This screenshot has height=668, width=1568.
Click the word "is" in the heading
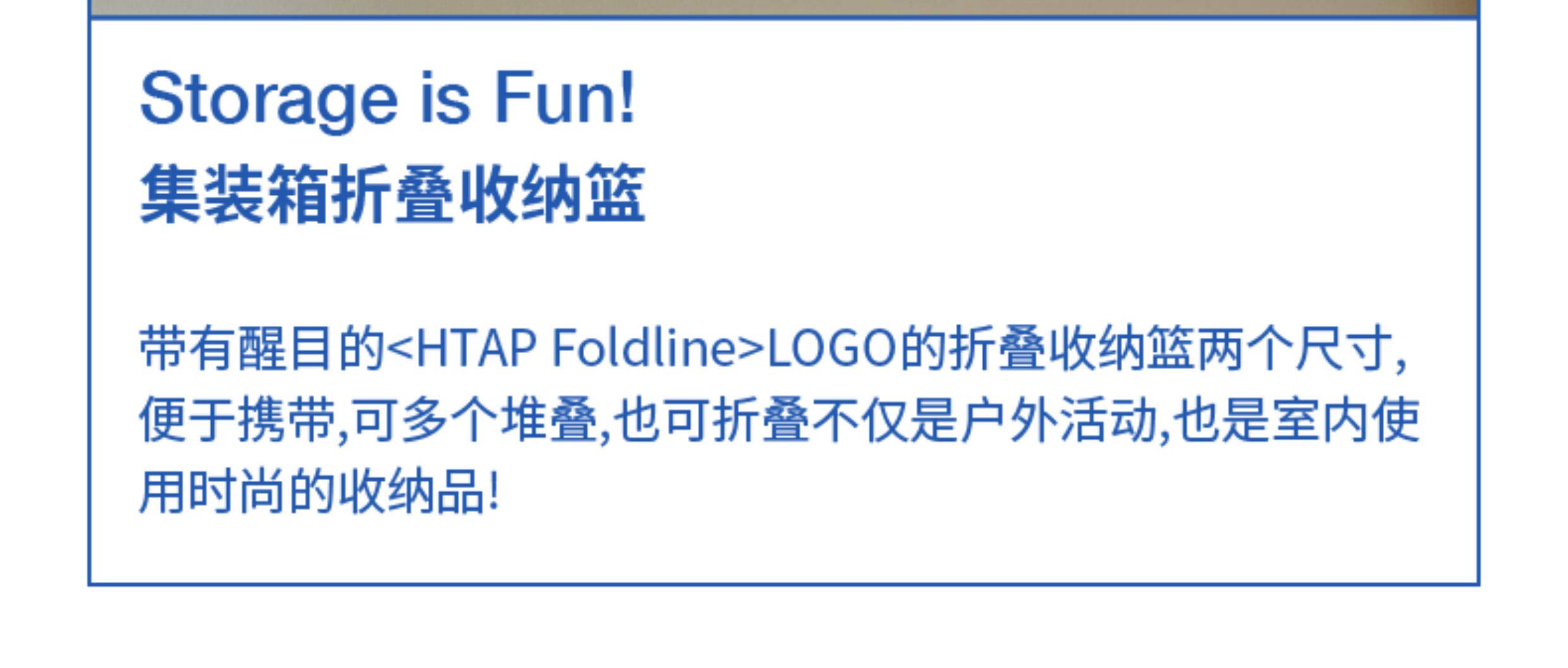[446, 98]
